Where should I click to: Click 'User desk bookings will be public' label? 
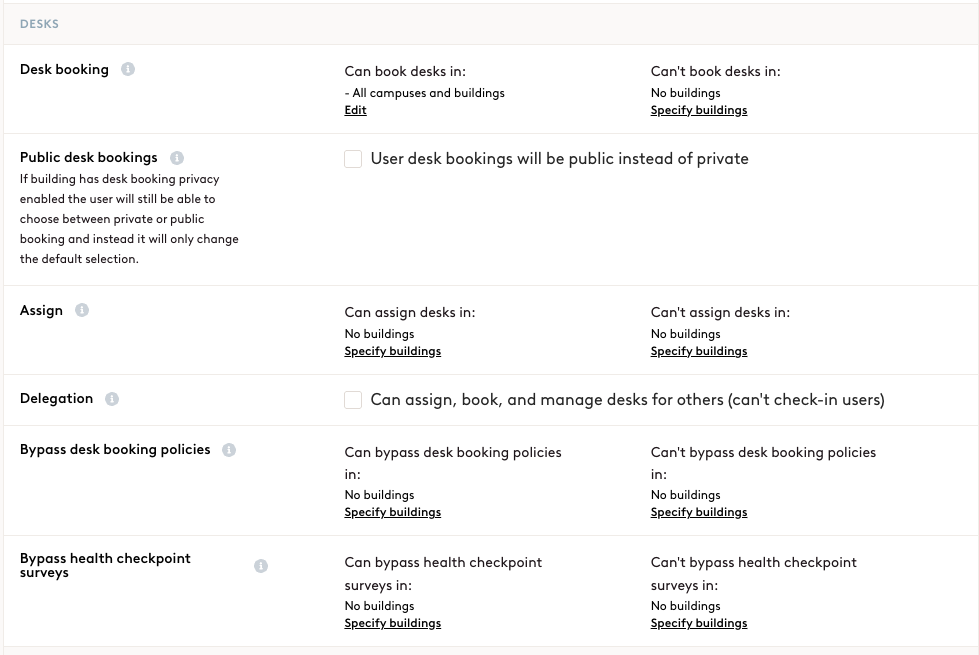pyautogui.click(x=559, y=159)
